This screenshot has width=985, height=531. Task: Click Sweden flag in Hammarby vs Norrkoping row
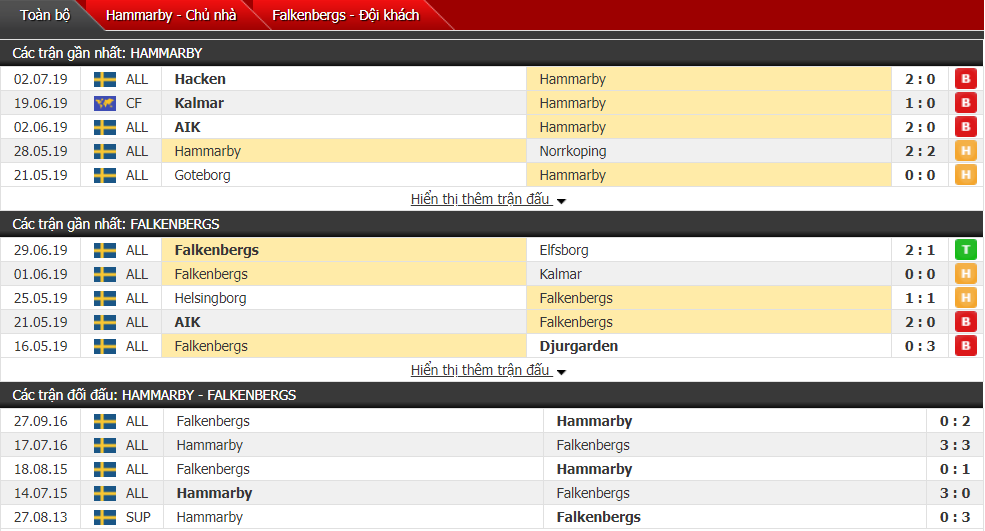click(x=105, y=151)
